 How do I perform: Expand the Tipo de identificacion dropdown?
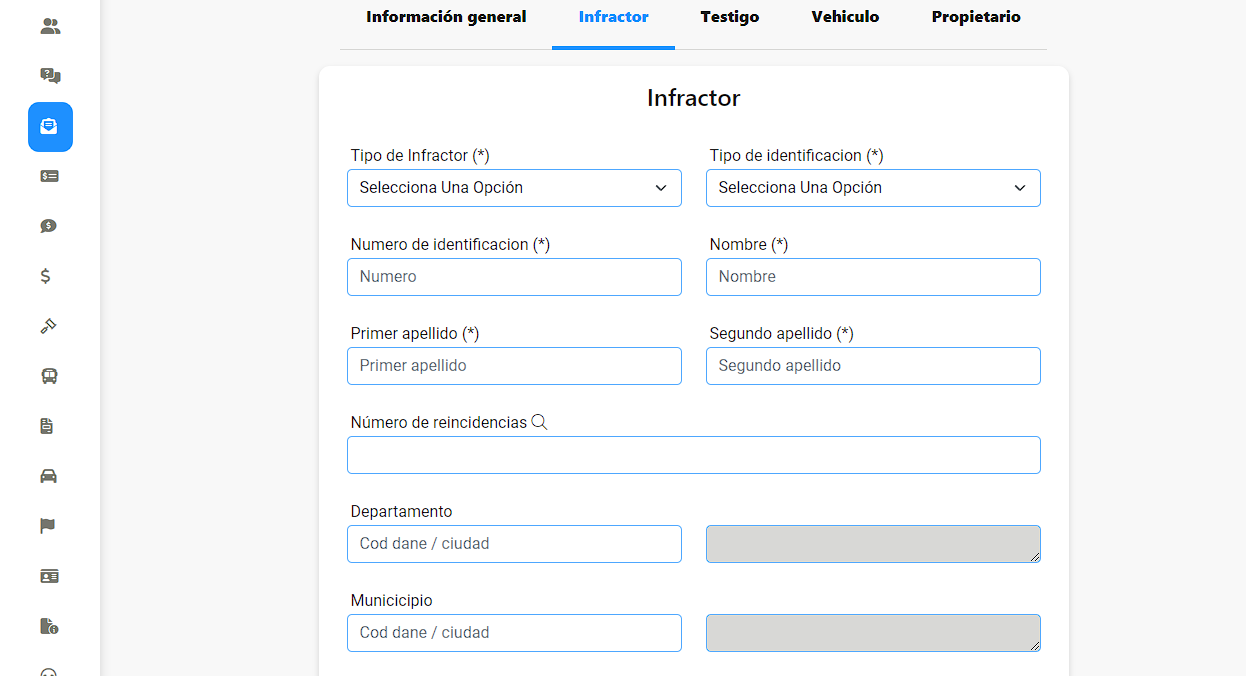873,188
